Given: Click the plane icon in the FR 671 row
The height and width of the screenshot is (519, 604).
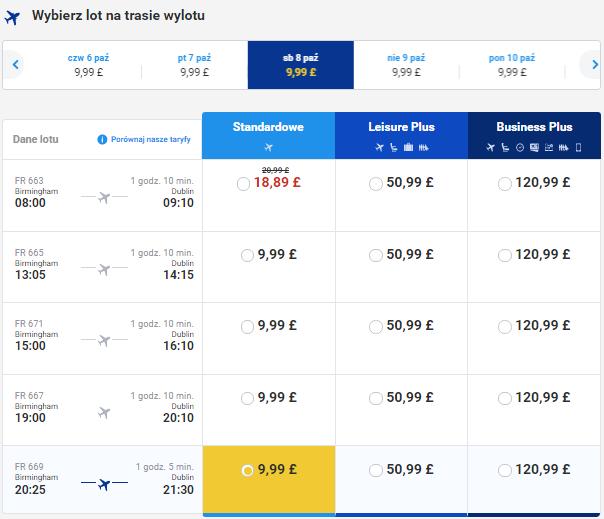Looking at the screenshot, I should pos(104,340).
